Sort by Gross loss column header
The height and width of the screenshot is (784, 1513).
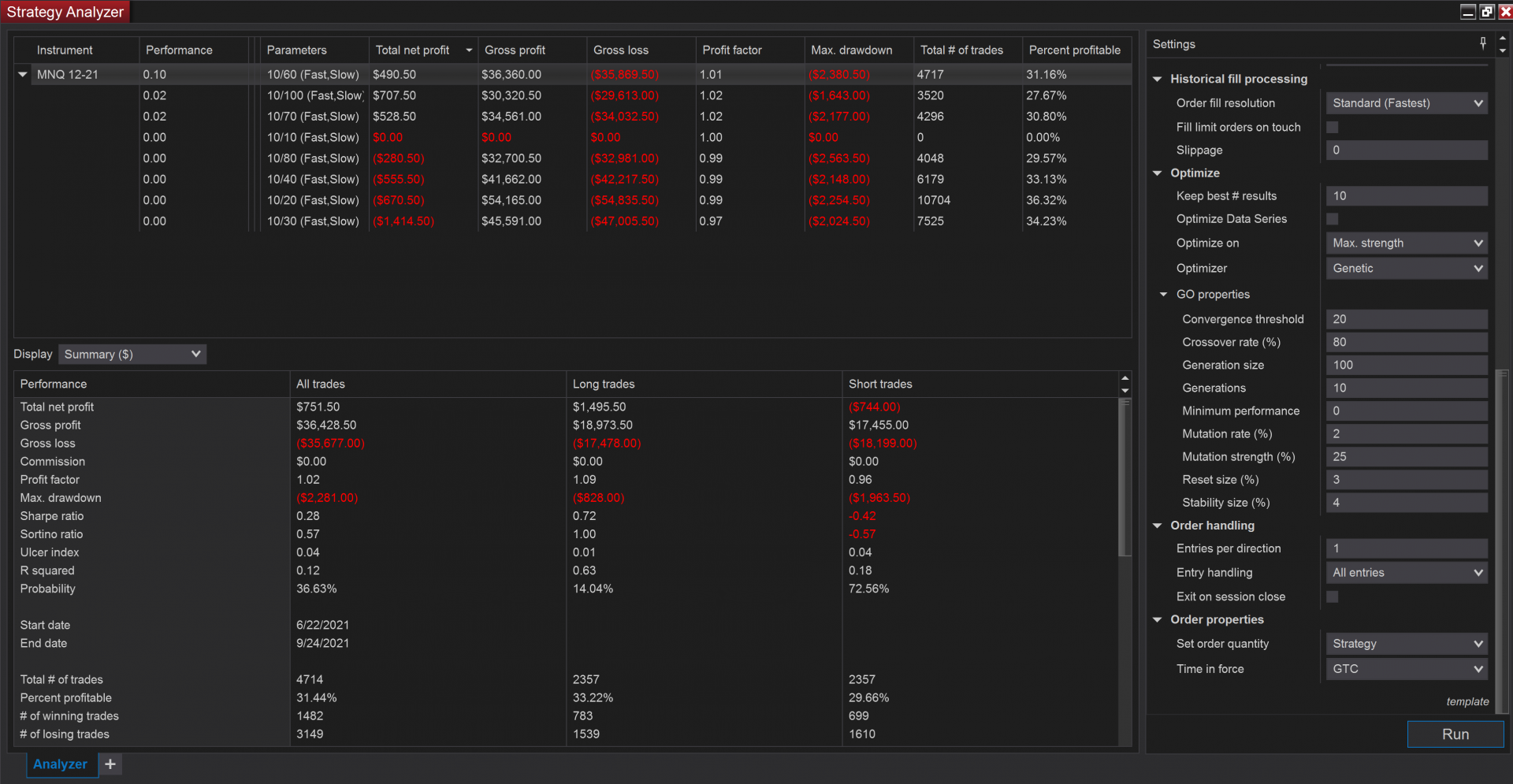coord(641,50)
